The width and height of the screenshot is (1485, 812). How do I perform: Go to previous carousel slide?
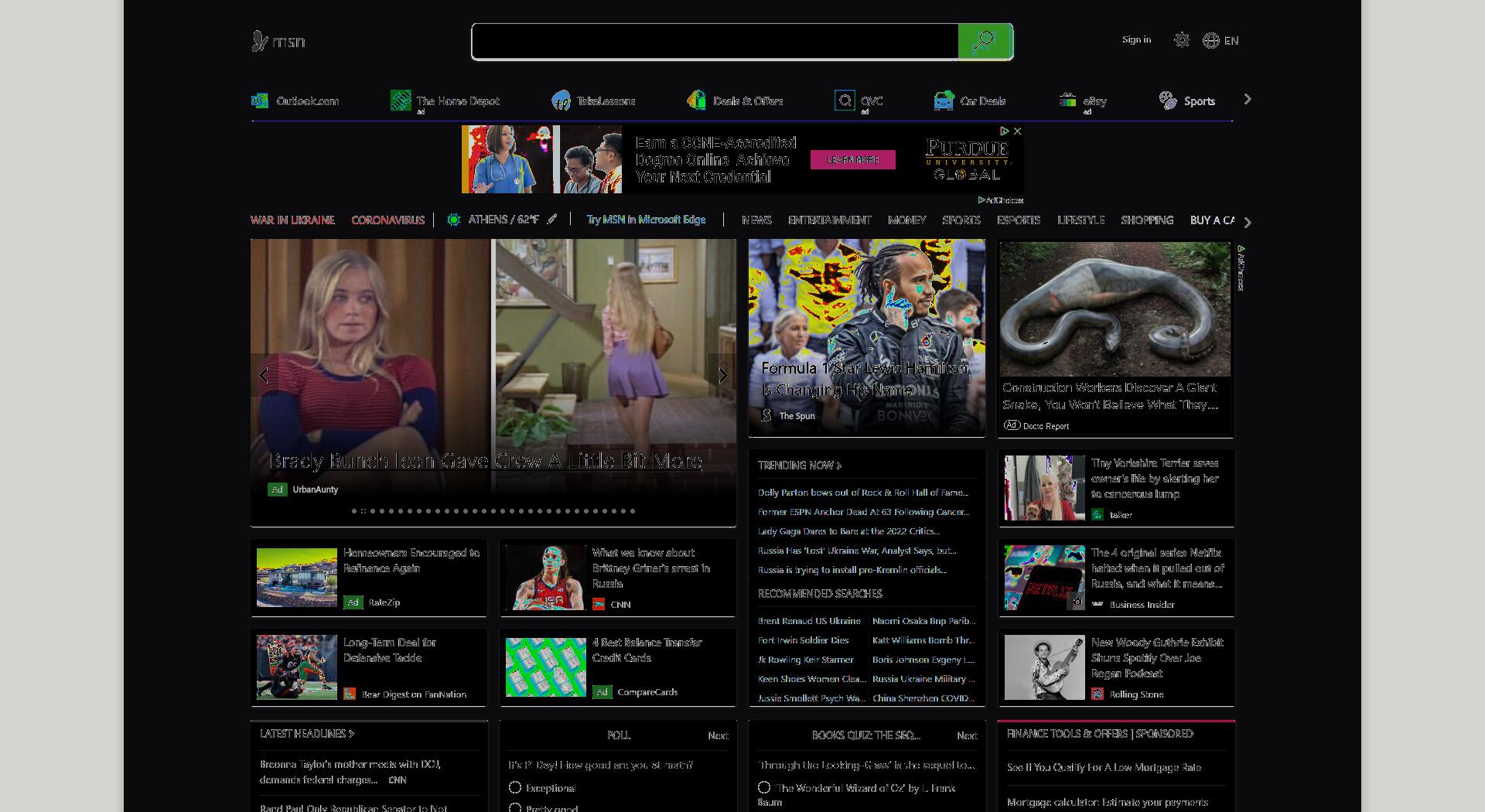[x=264, y=376]
